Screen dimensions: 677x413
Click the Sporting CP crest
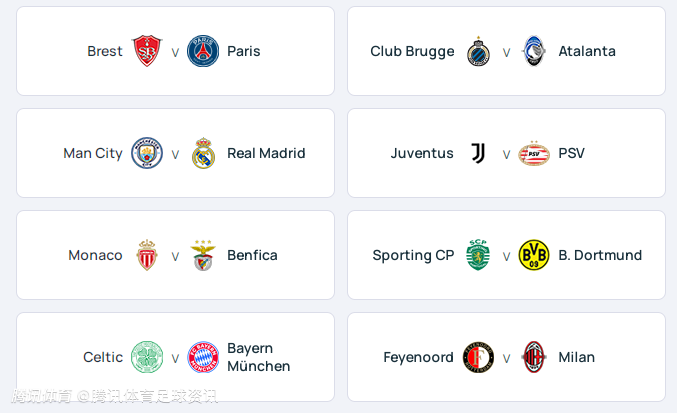478,255
